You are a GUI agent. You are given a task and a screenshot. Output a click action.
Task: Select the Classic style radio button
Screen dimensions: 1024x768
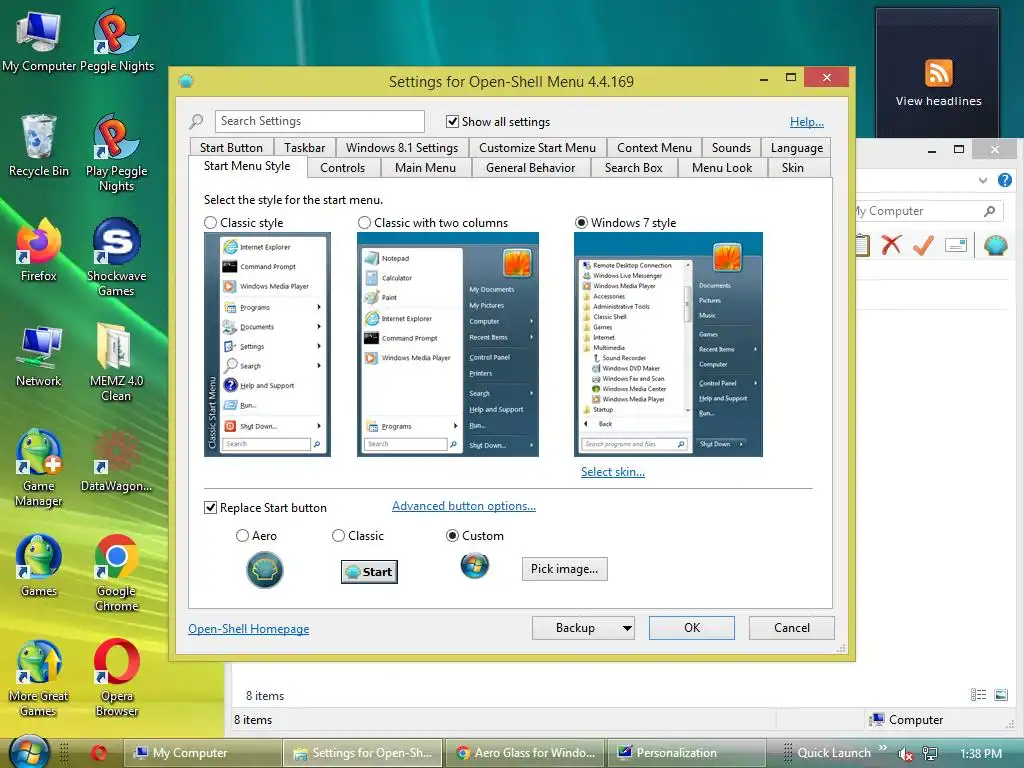210,223
